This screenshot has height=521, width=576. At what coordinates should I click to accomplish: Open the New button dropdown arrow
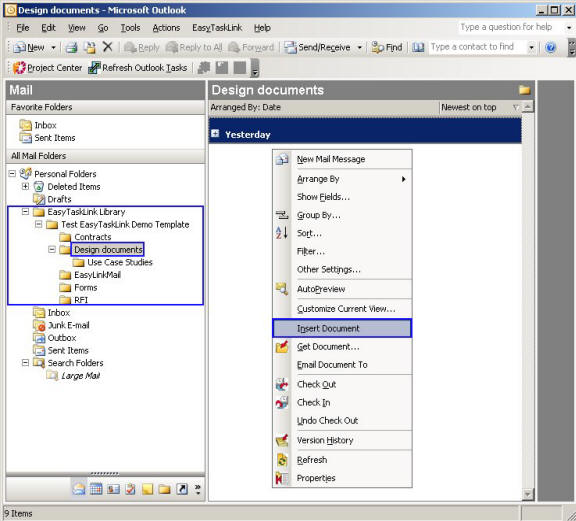[x=53, y=47]
